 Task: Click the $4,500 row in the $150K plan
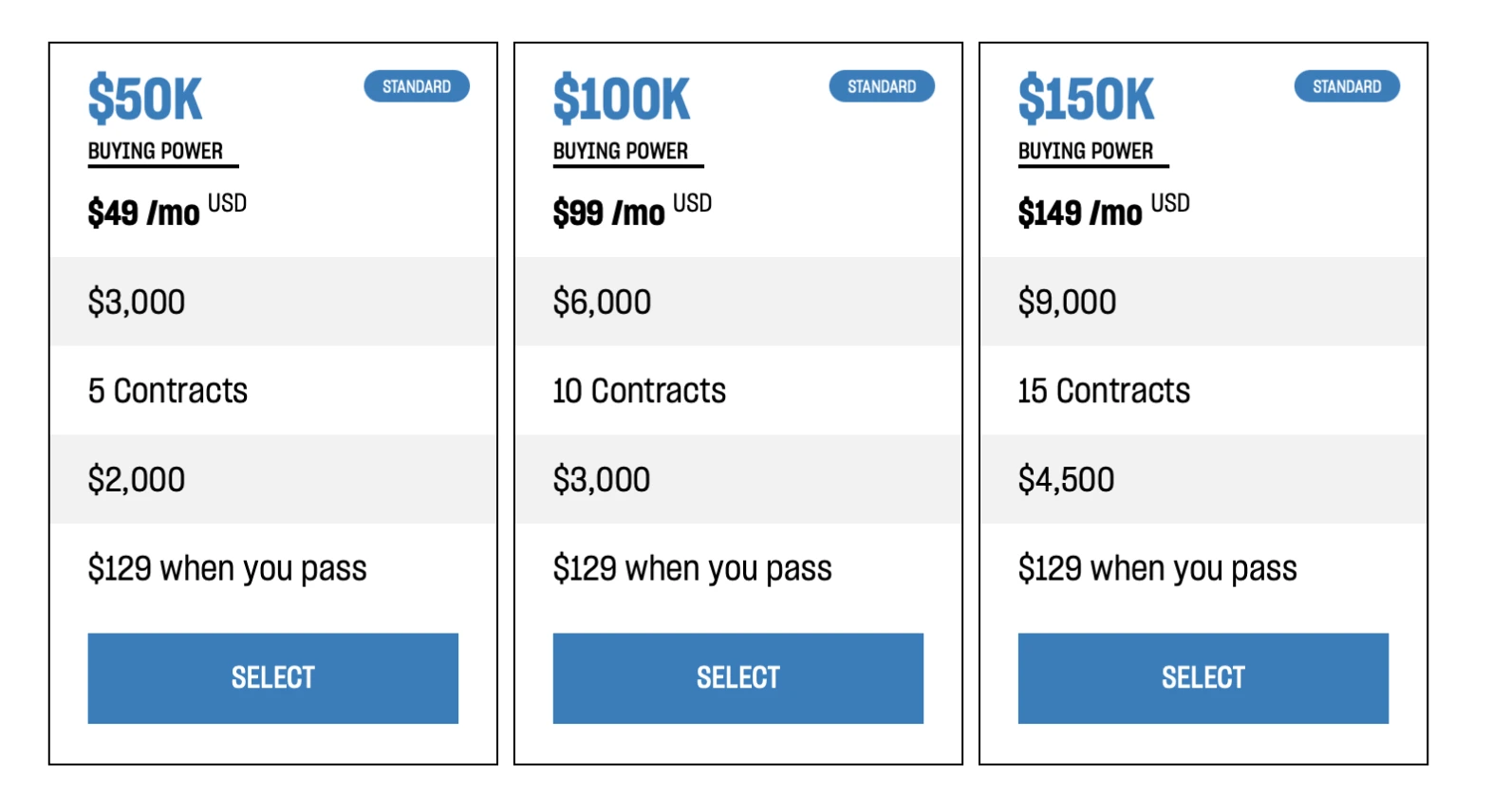pos(1066,480)
